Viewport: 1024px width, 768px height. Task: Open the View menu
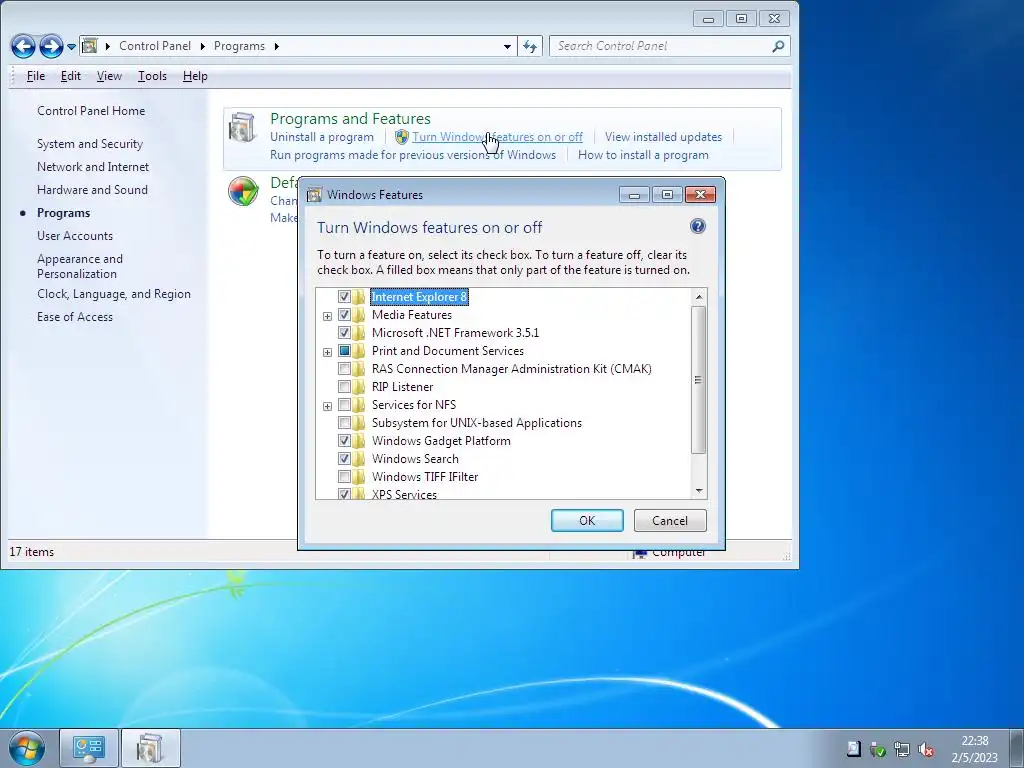click(109, 76)
